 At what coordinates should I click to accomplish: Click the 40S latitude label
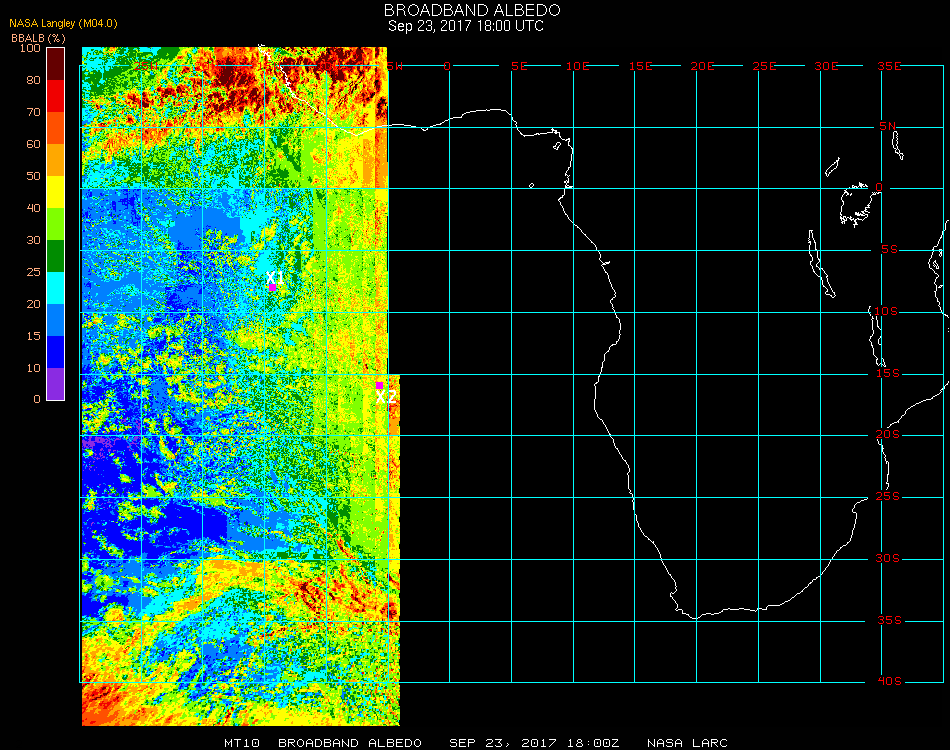point(889,682)
